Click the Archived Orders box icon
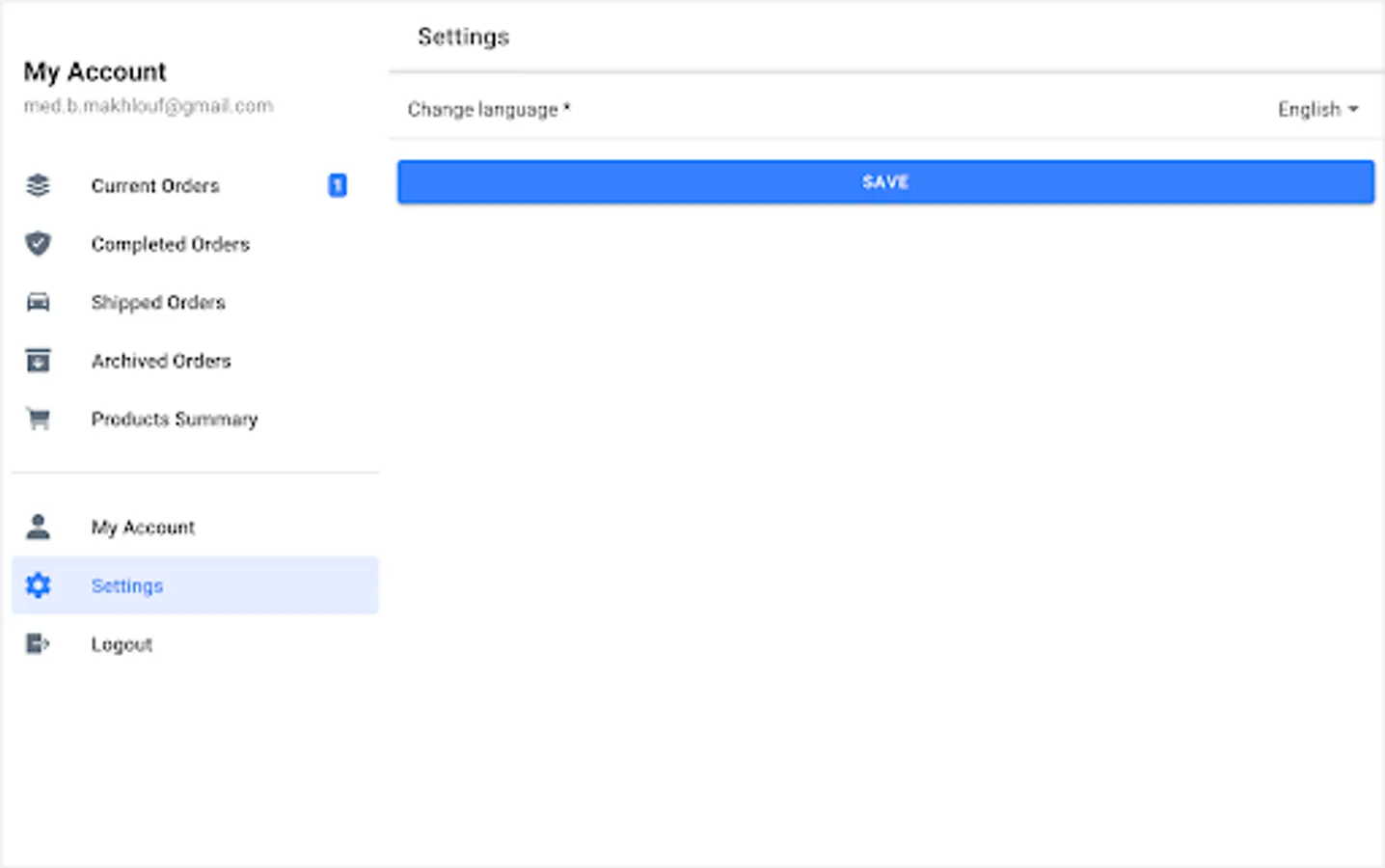The width and height of the screenshot is (1385, 868). coord(38,361)
